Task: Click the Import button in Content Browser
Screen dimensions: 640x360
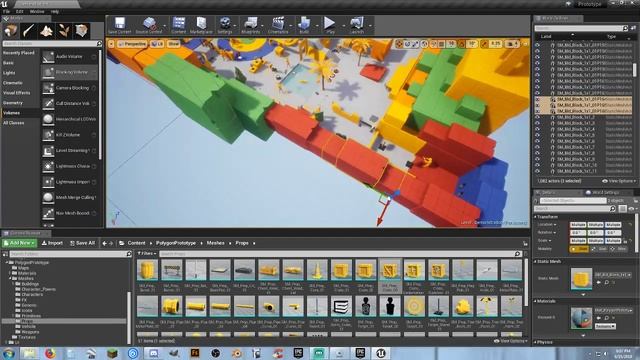Action: point(53,243)
